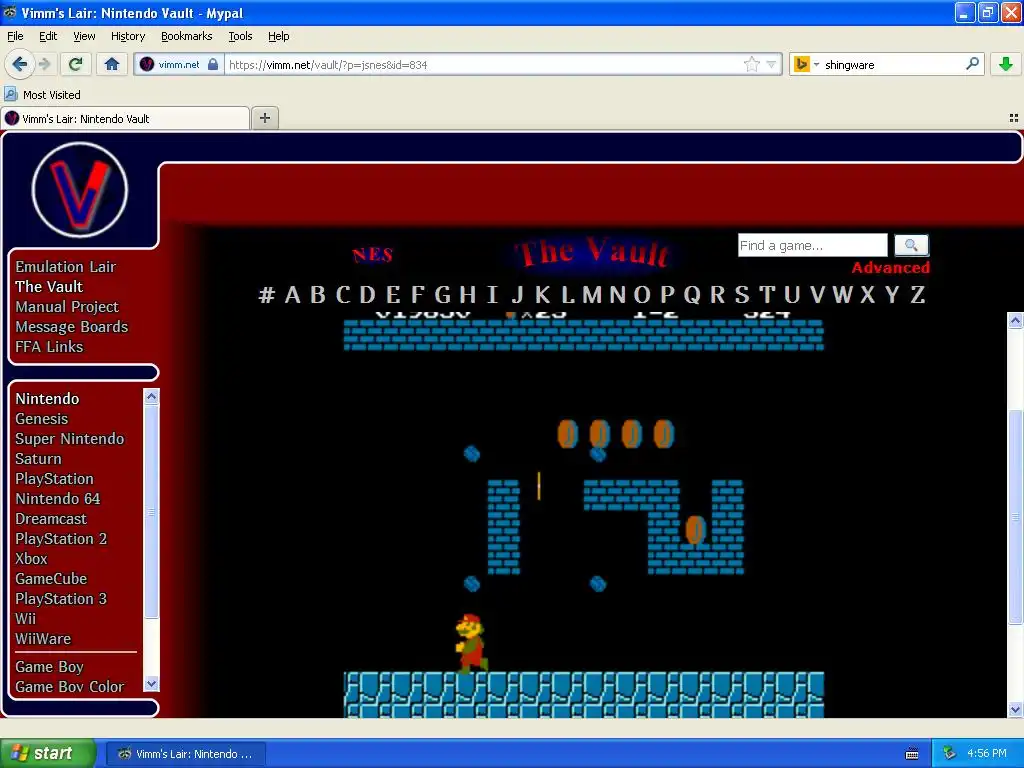Click the forward navigation arrow
This screenshot has width=1024, height=768.
[44, 64]
